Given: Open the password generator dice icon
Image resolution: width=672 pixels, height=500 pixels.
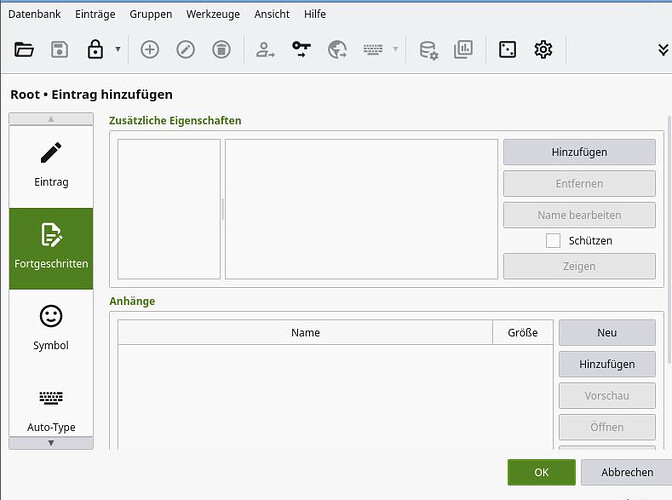Looking at the screenshot, I should [x=508, y=49].
